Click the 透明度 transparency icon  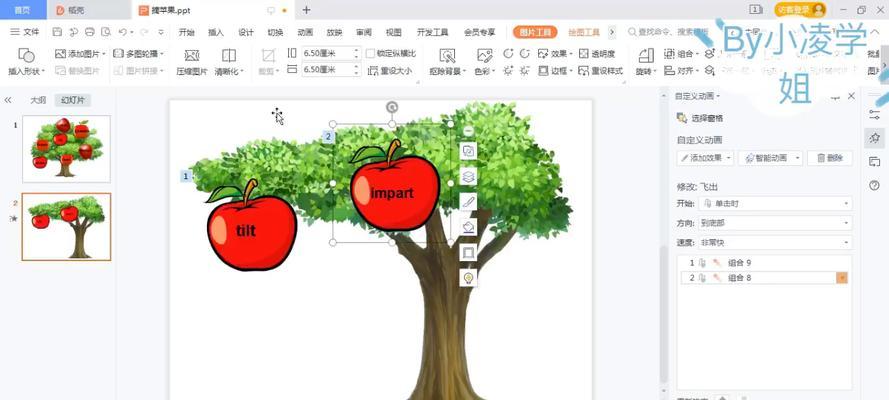click(x=583, y=54)
